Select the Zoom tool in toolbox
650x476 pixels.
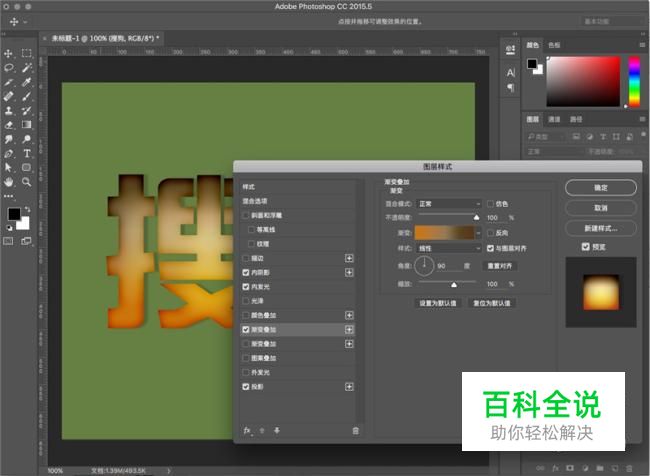point(27,182)
